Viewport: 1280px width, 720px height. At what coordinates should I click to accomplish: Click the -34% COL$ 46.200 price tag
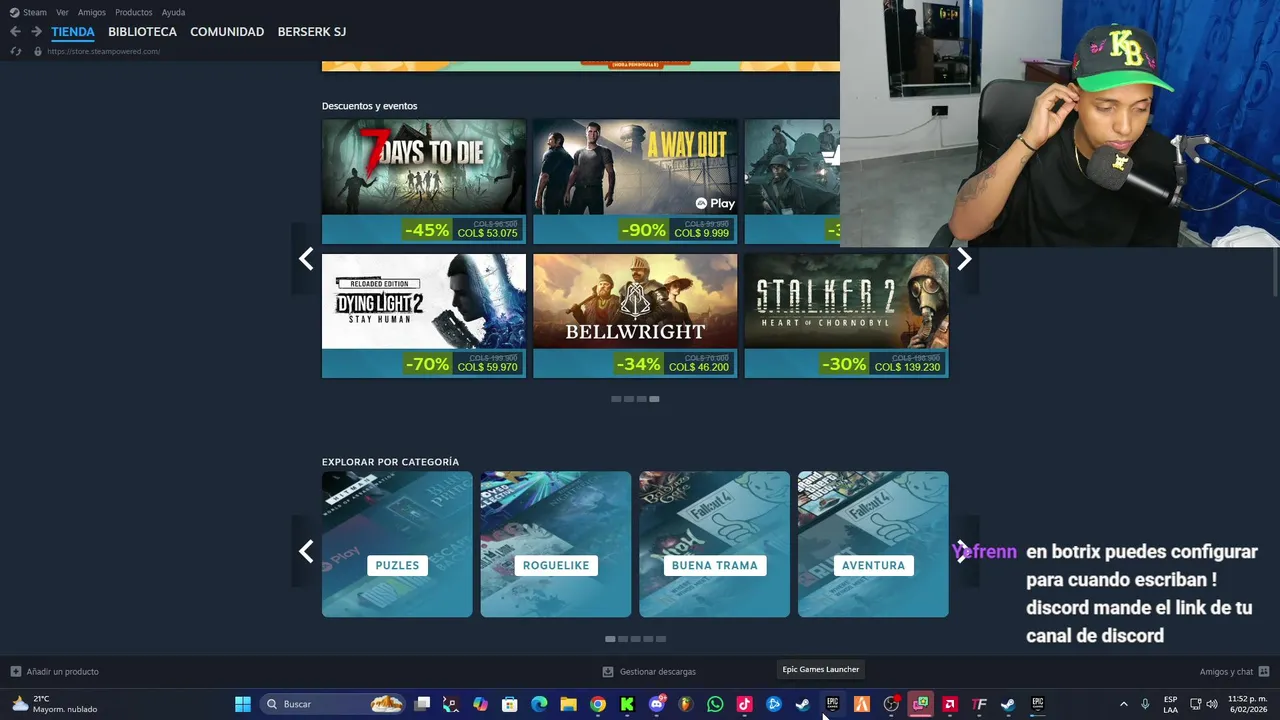(673, 364)
